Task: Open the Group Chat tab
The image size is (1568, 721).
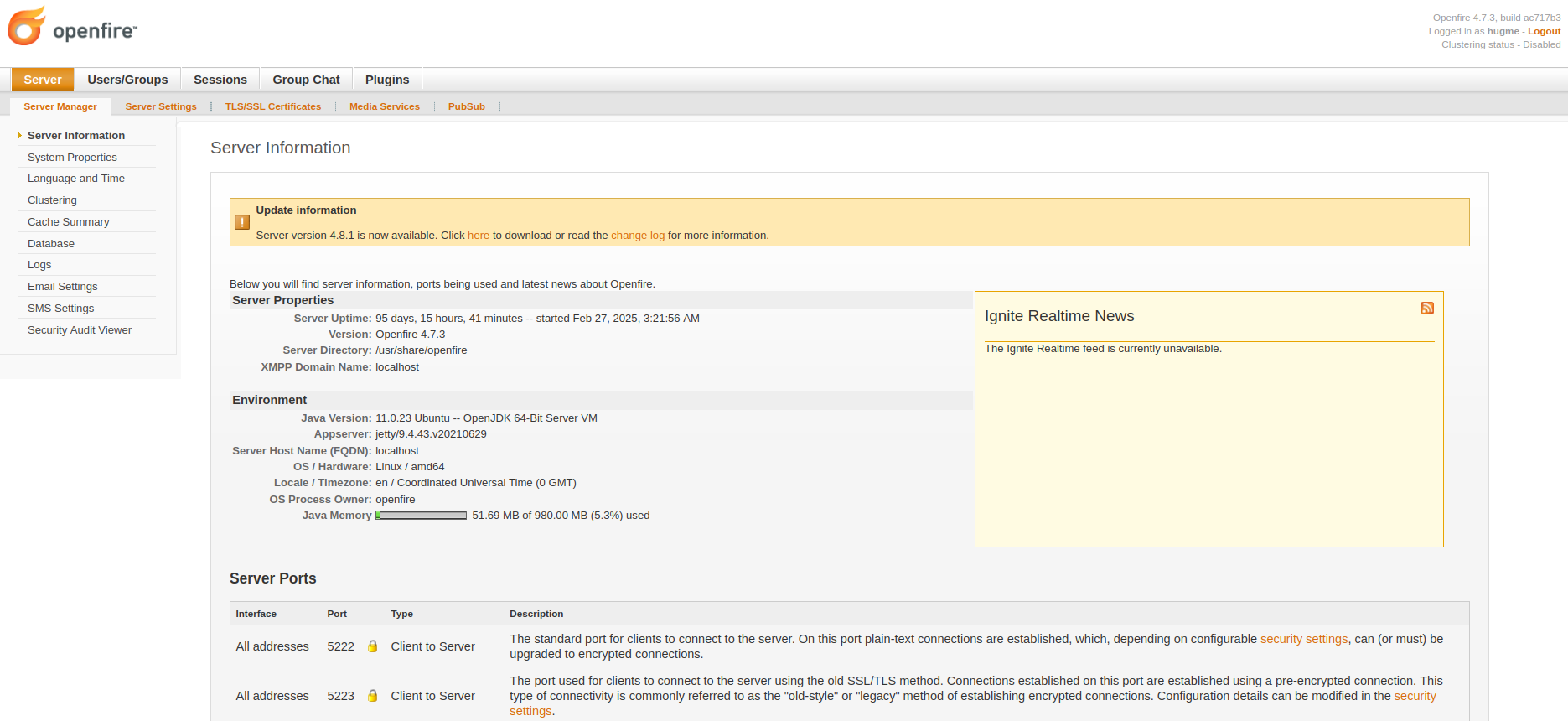Action: (x=306, y=80)
